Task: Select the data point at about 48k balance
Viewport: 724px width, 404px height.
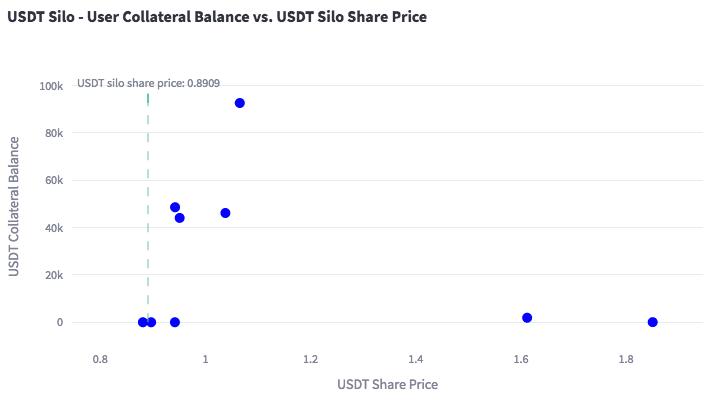Action: pyautogui.click(x=175, y=207)
